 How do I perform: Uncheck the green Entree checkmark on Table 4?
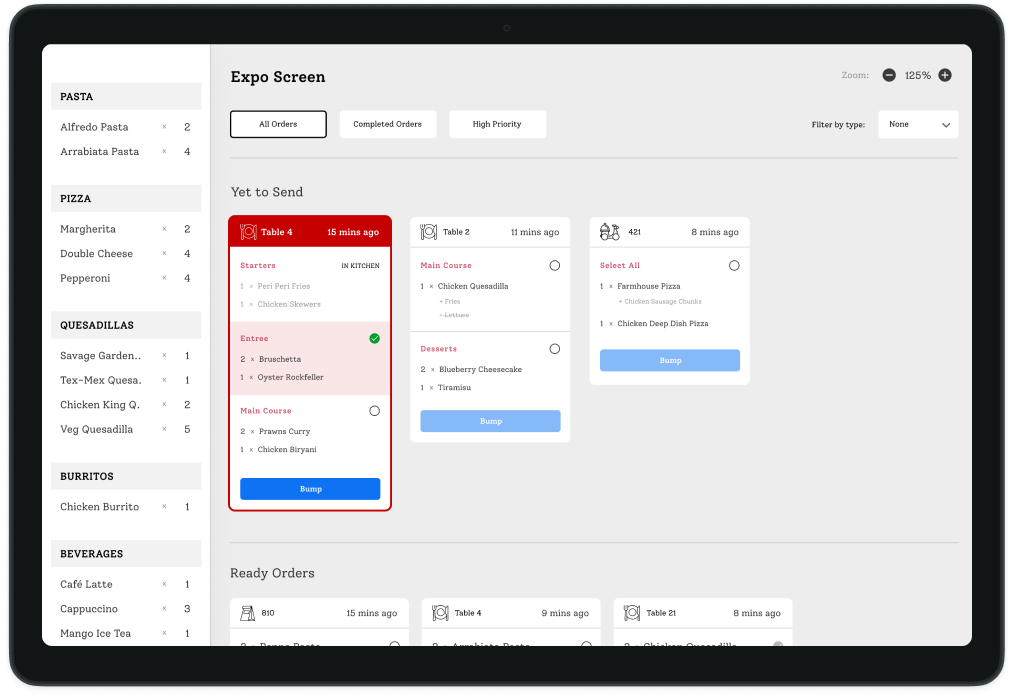coord(375,339)
